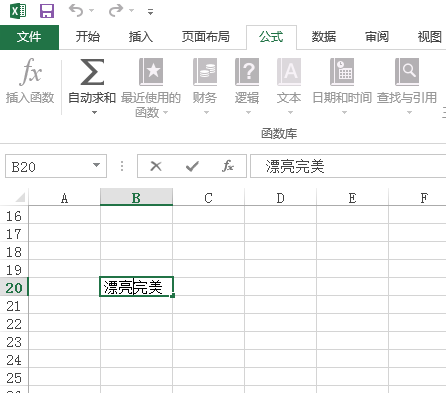This screenshot has width=446, height=393.
Task: Switch to the 开始 tab
Action: (88, 37)
